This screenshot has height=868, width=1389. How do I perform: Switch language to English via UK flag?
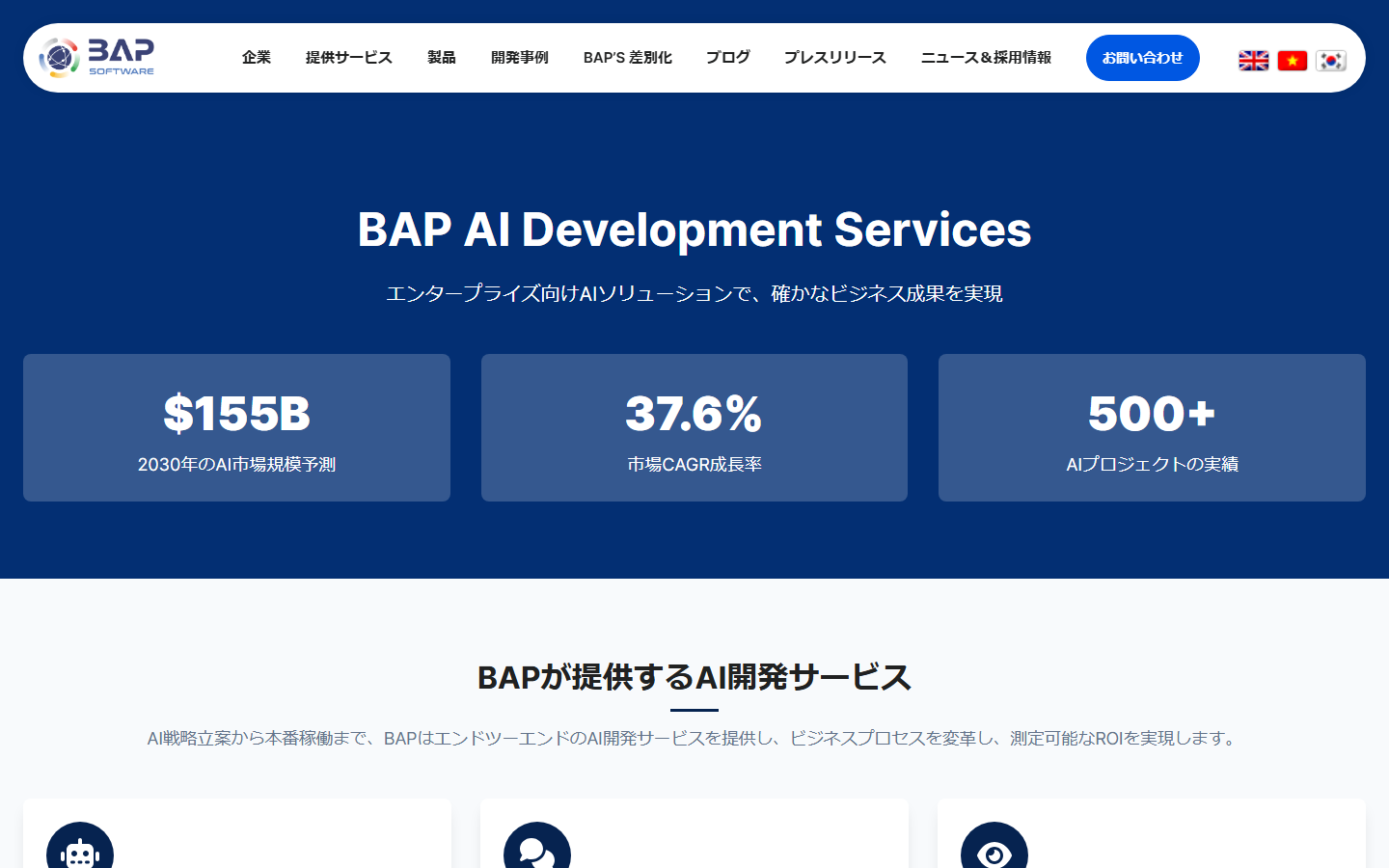coord(1253,61)
